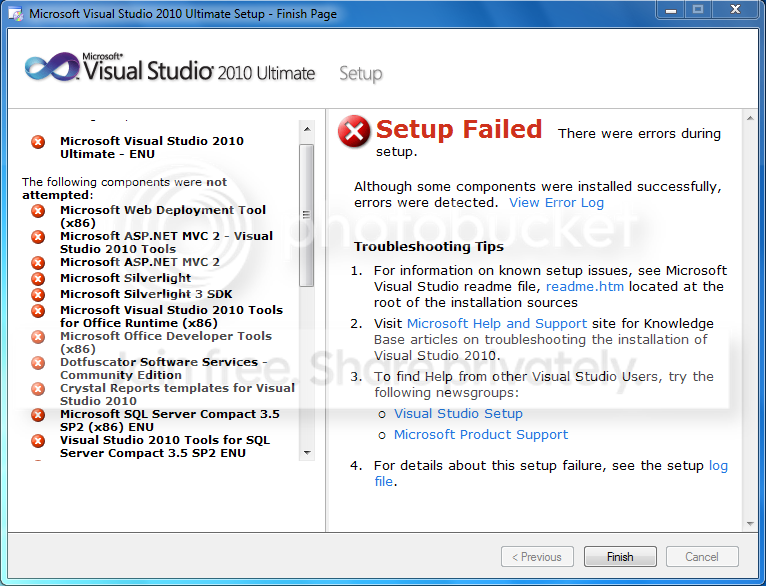Click the setup window title bar icon
The height and width of the screenshot is (586, 766).
pos(16,13)
